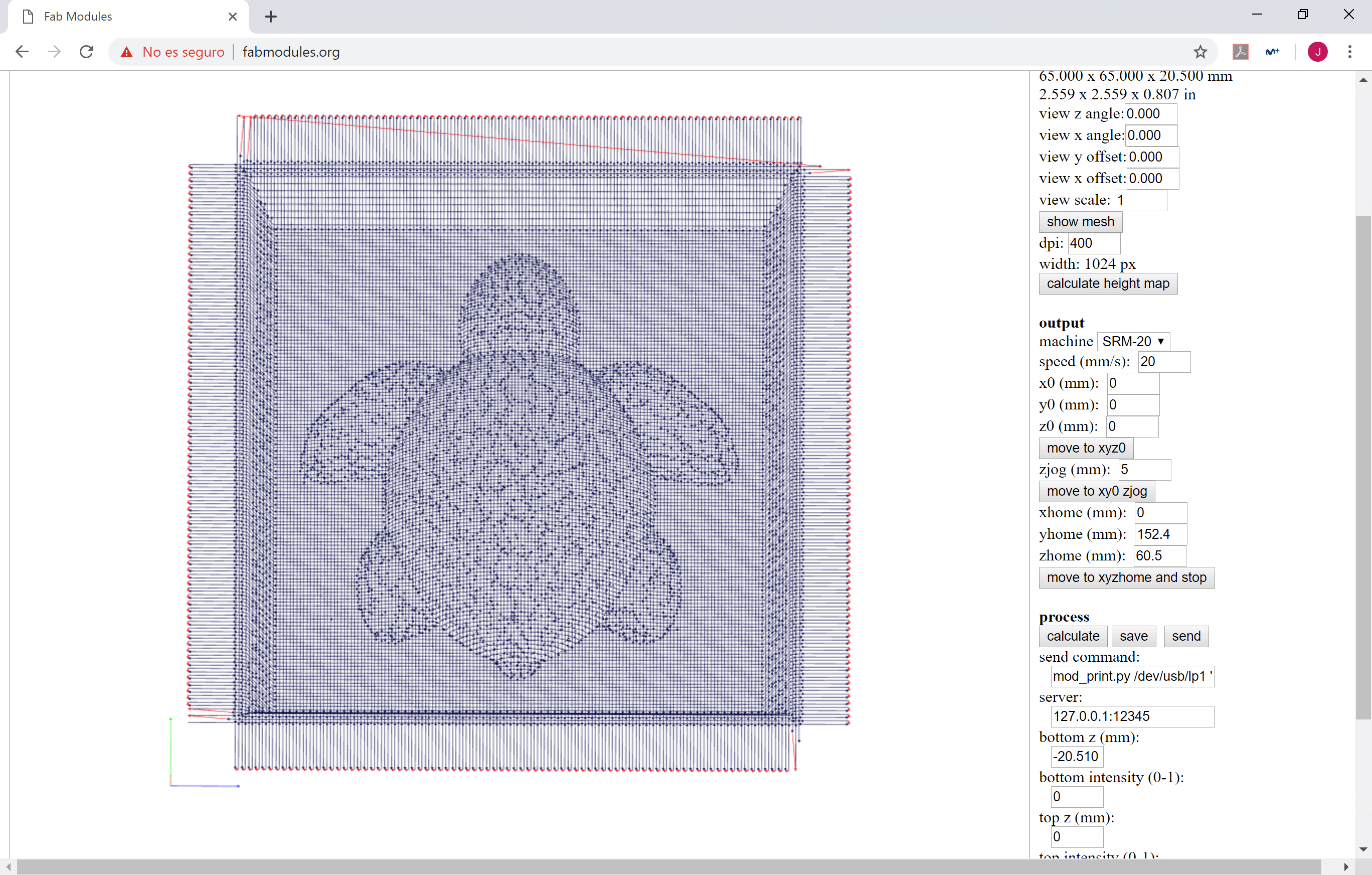Click move to xyzhome and stop
The height and width of the screenshot is (875, 1372).
pos(1126,577)
